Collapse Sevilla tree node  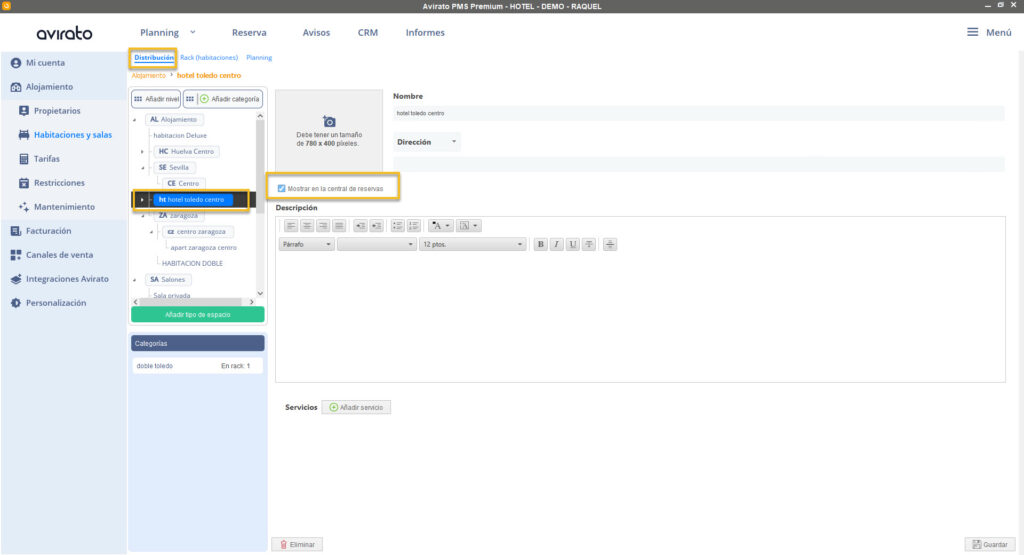click(x=142, y=168)
